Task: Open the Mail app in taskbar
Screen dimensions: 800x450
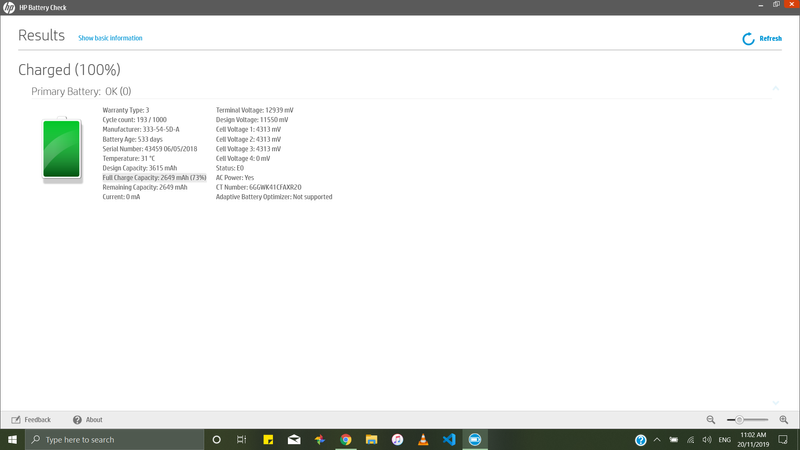Action: click(294, 439)
